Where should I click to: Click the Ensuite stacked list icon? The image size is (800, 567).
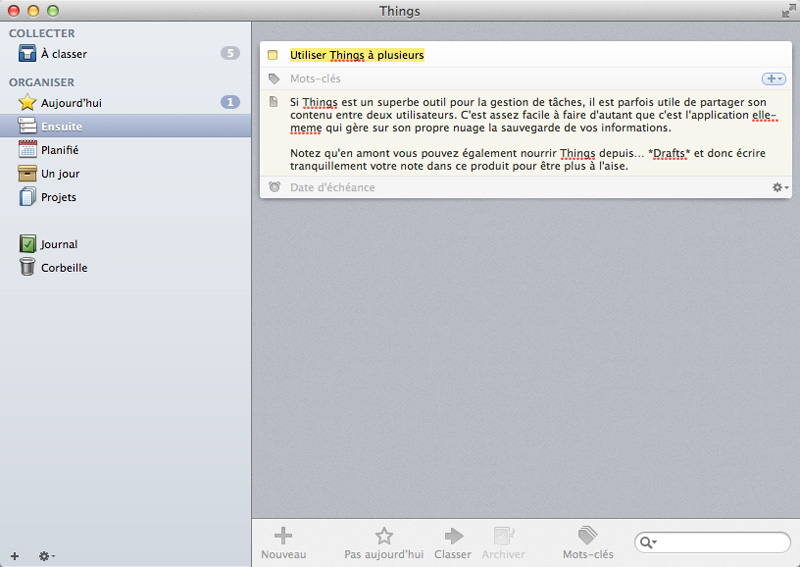point(27,126)
